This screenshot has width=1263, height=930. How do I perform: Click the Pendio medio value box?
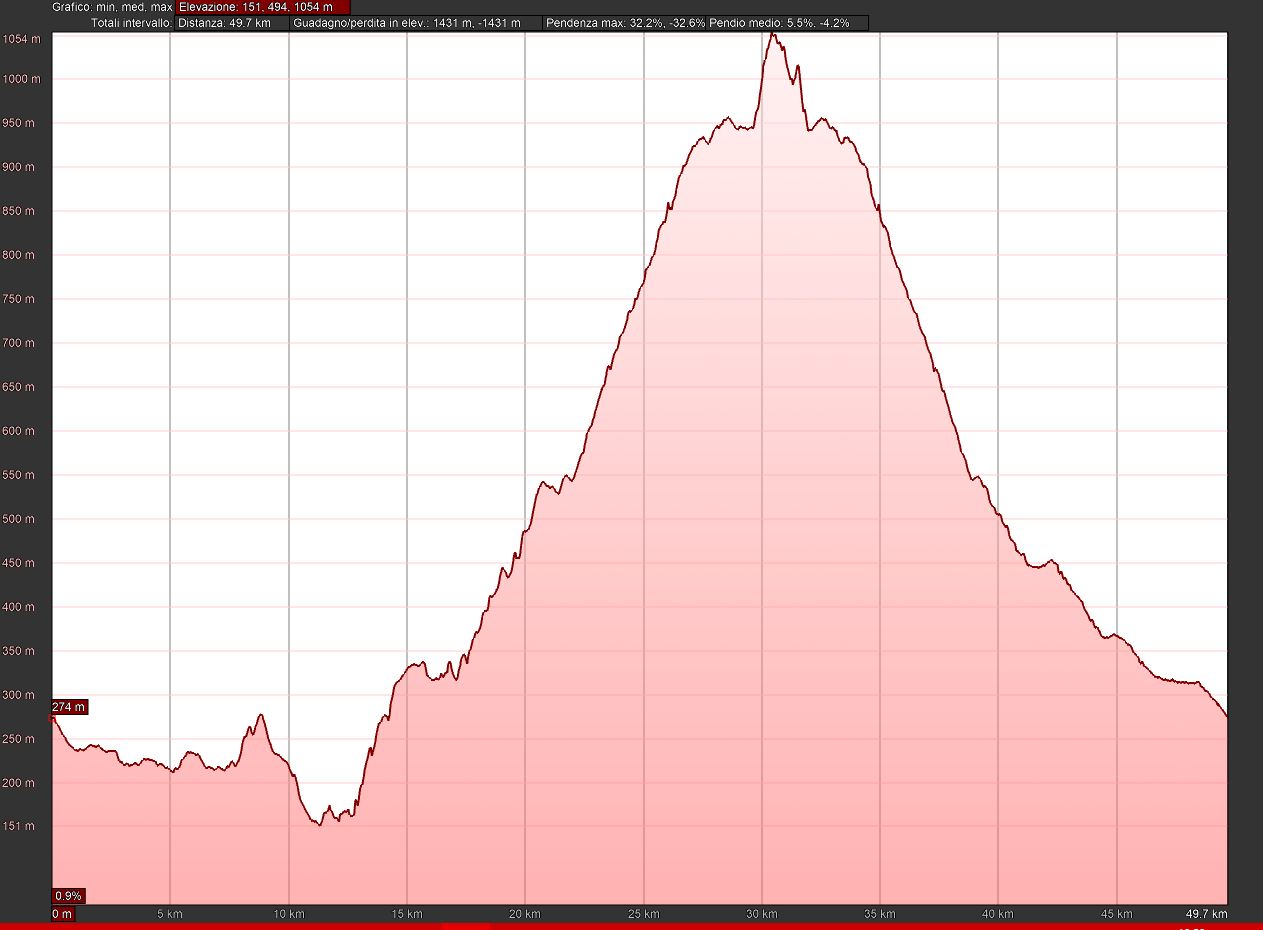pyautogui.click(x=787, y=23)
